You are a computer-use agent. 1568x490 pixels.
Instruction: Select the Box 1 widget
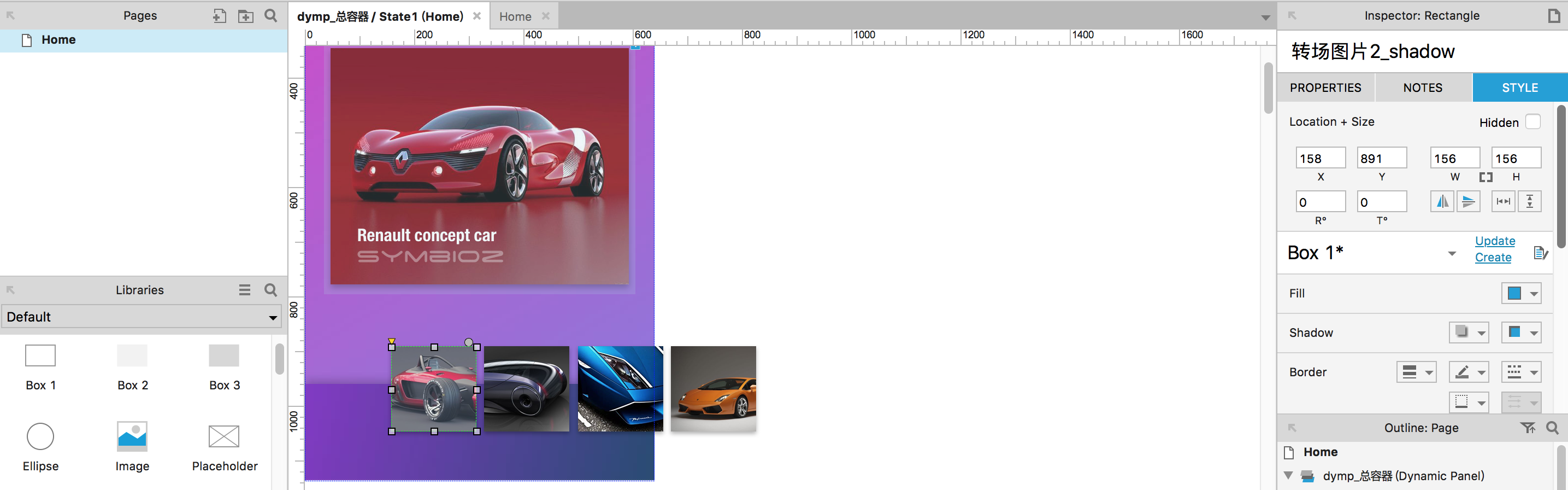40,367
